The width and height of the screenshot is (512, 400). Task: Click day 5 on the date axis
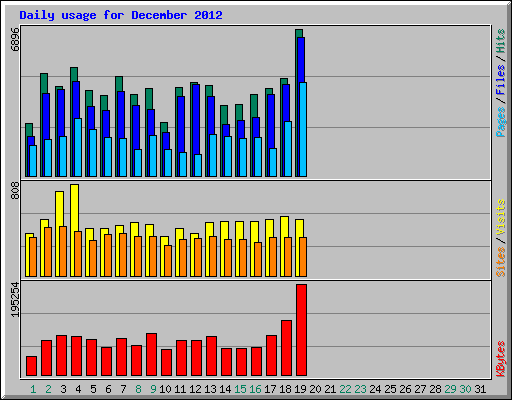pyautogui.click(x=93, y=389)
